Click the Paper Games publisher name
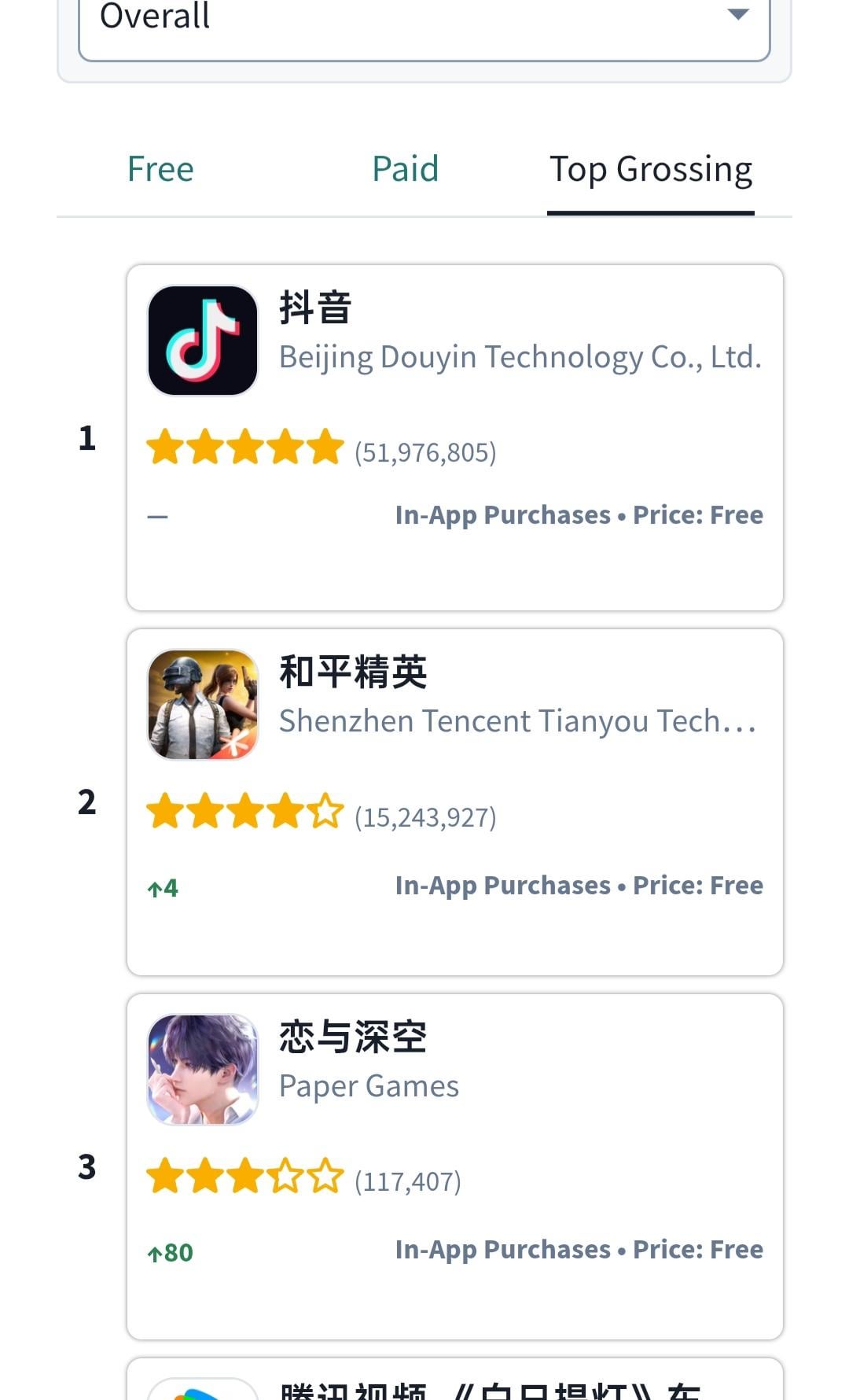This screenshot has width=849, height=1400. click(369, 1086)
